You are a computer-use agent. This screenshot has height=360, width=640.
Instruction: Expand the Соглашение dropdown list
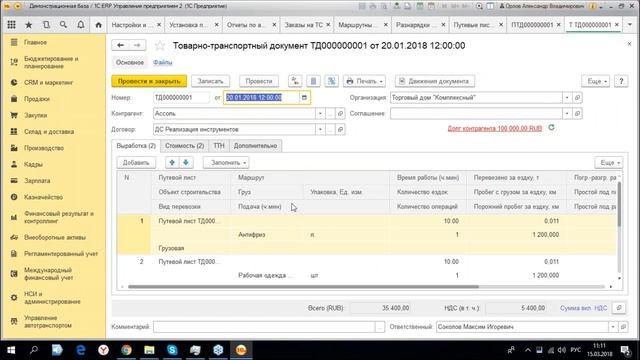[x=567, y=113]
